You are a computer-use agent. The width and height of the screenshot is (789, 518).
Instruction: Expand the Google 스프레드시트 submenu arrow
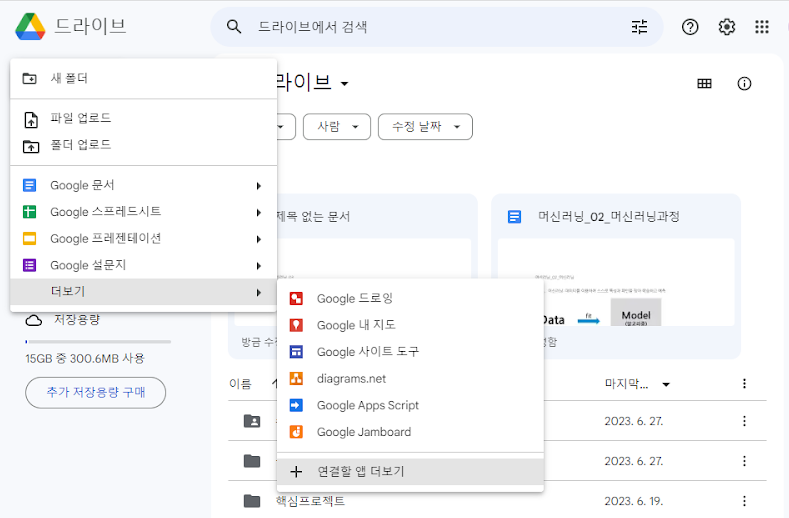point(259,212)
